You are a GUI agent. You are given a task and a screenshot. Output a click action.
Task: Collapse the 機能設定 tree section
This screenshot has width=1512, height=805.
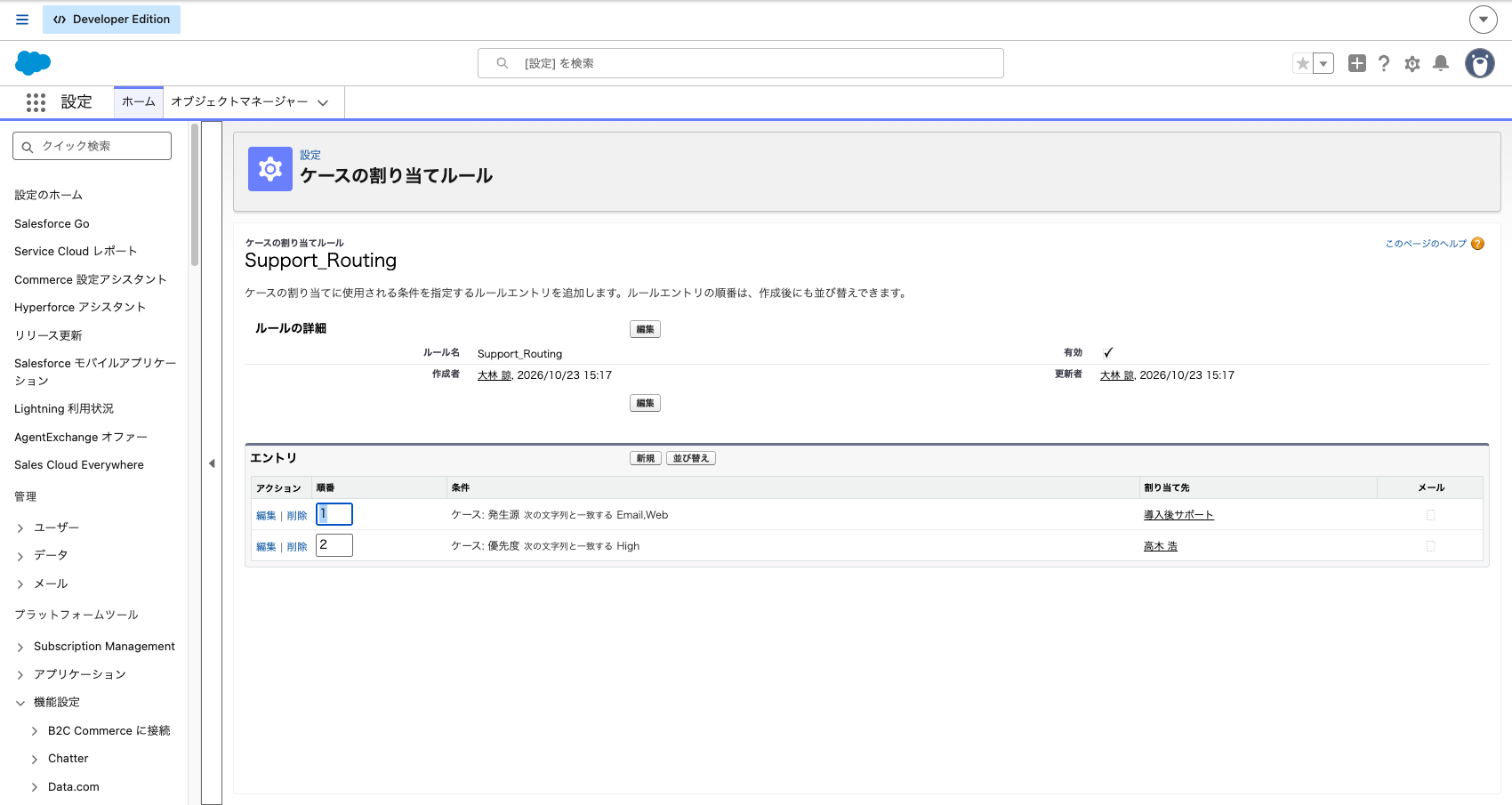[20, 703]
